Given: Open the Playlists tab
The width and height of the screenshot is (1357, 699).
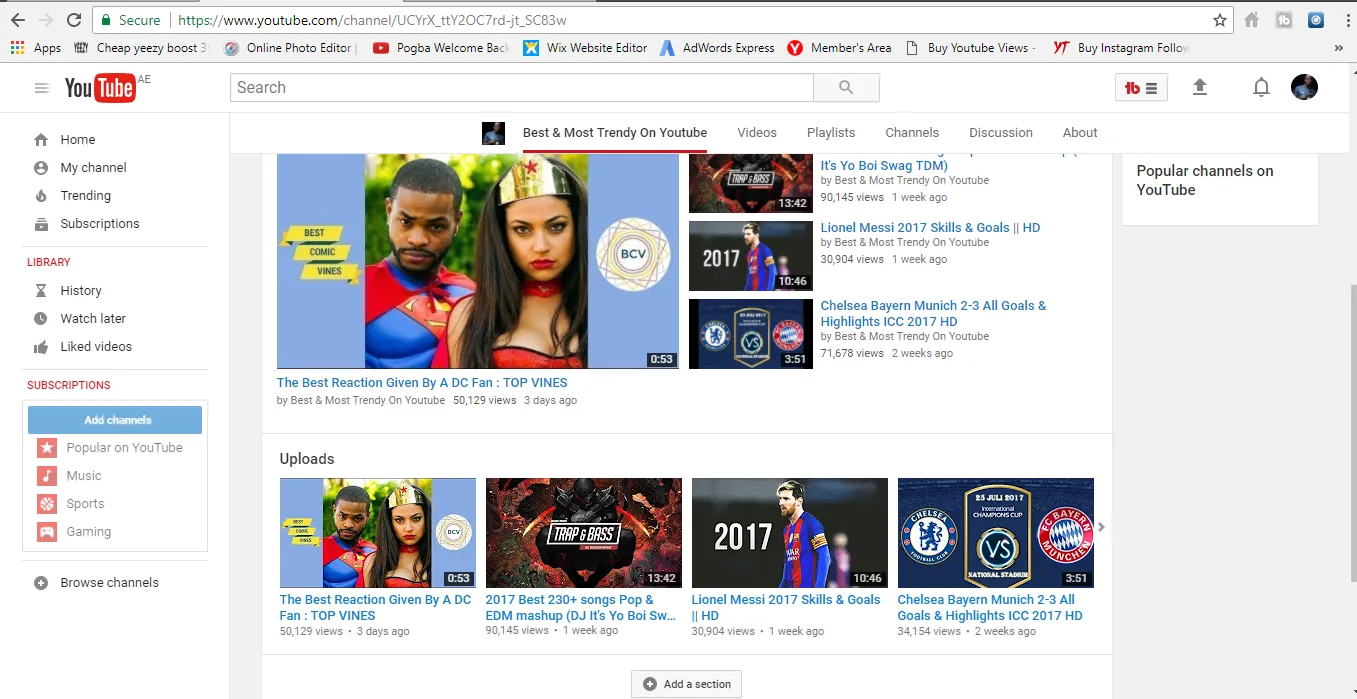Looking at the screenshot, I should click(831, 132).
